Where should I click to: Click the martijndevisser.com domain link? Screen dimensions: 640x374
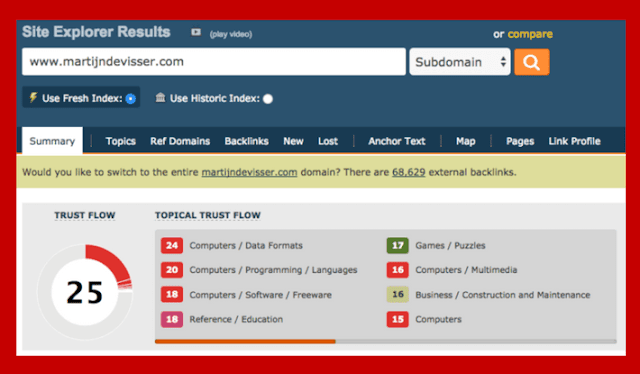[249, 172]
